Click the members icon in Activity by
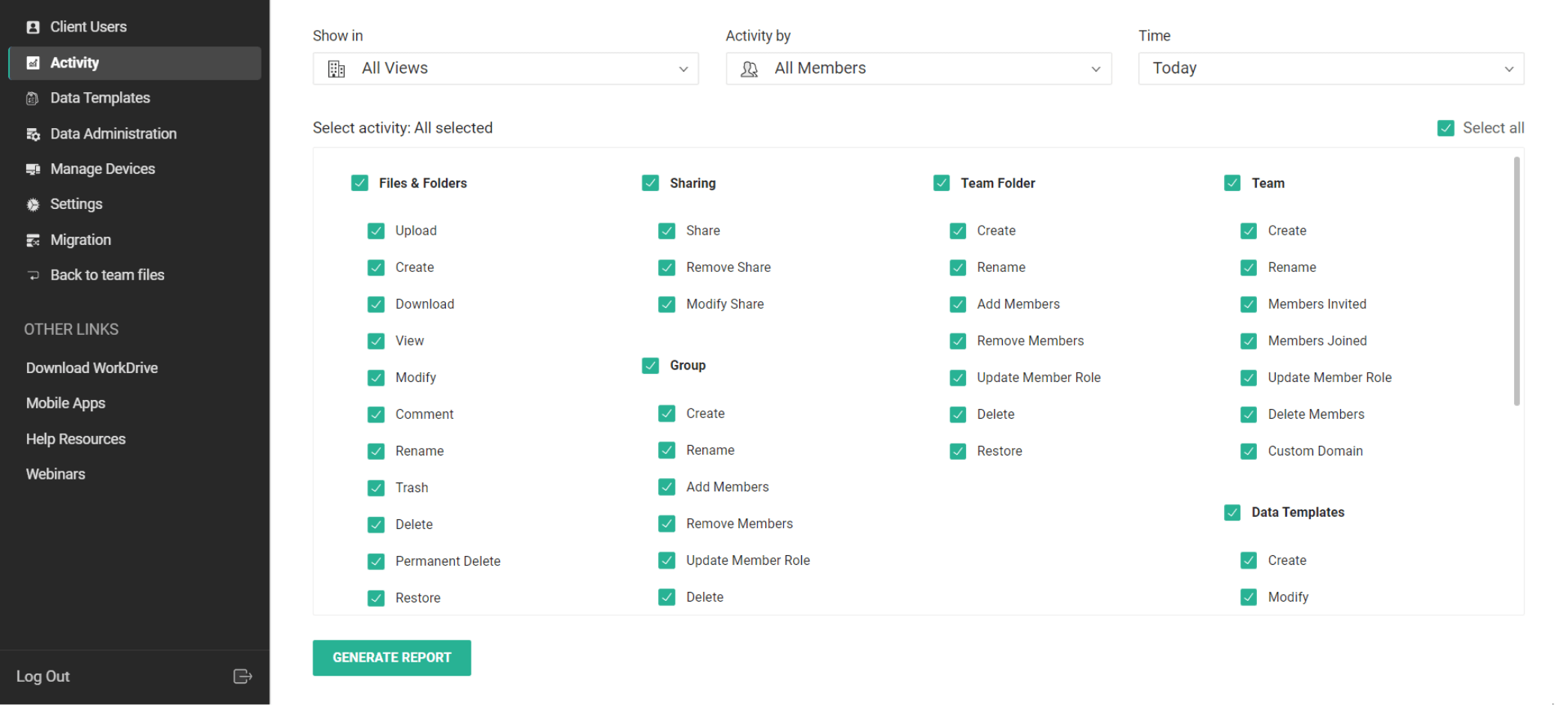1568x705 pixels. click(x=750, y=69)
